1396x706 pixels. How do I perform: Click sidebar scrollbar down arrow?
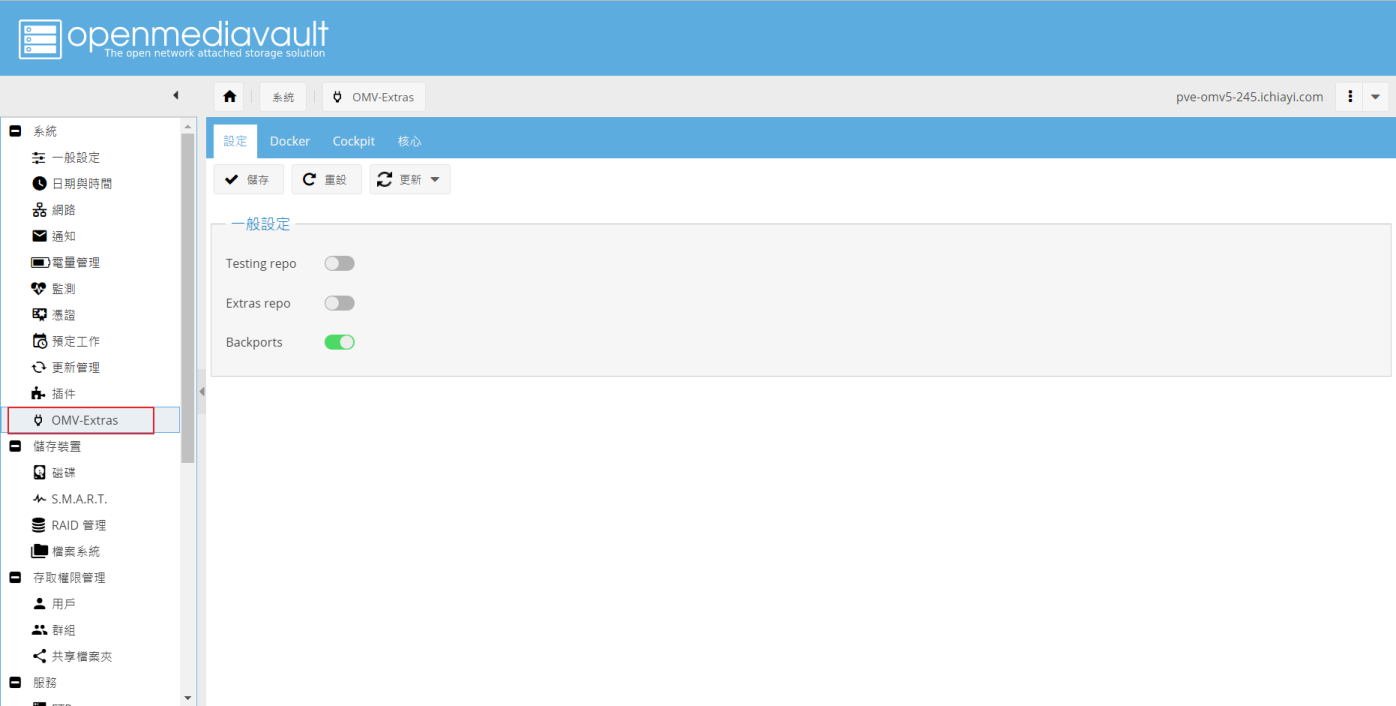[x=188, y=697]
